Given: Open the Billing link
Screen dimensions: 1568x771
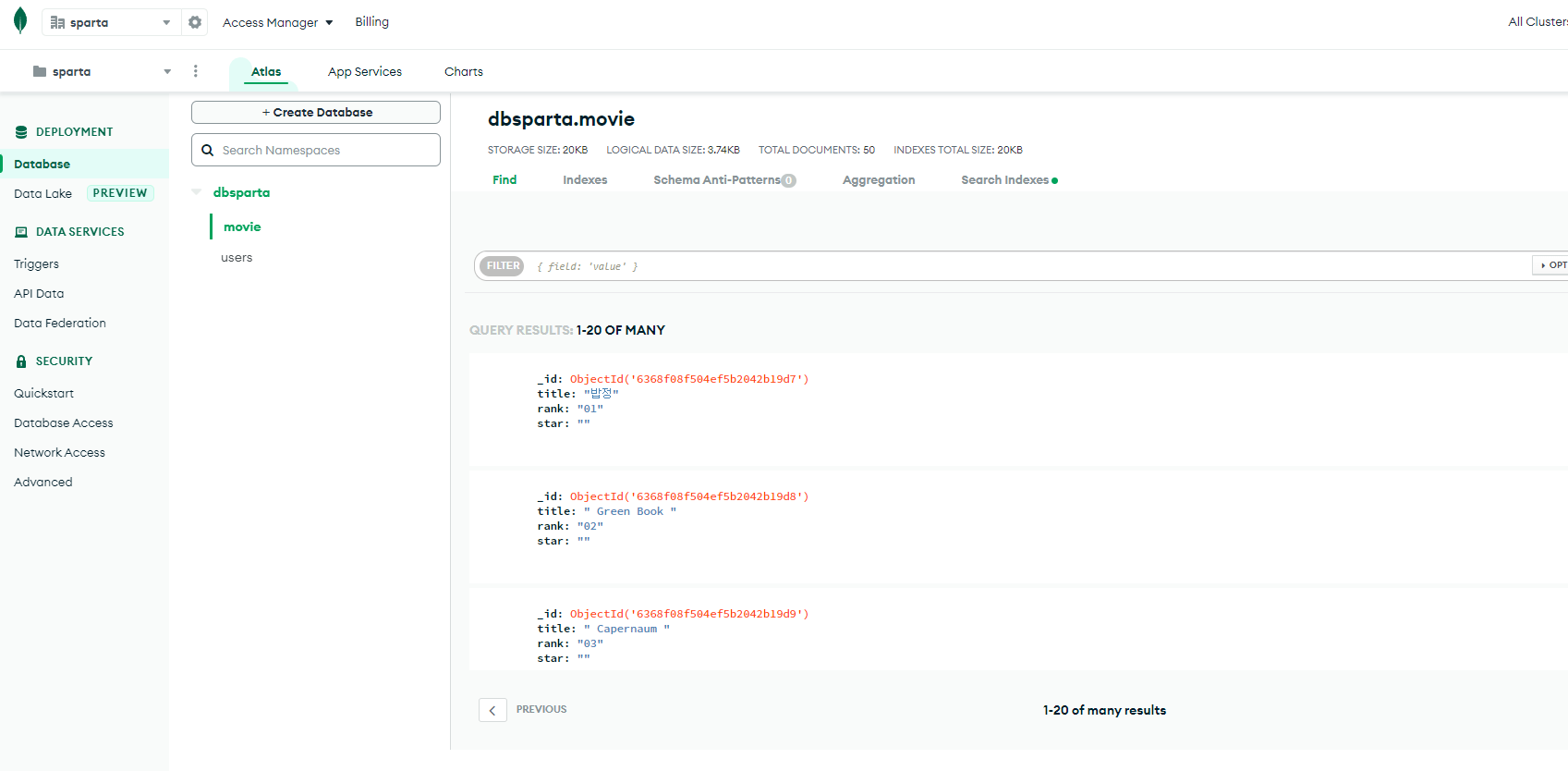Looking at the screenshot, I should click(372, 21).
